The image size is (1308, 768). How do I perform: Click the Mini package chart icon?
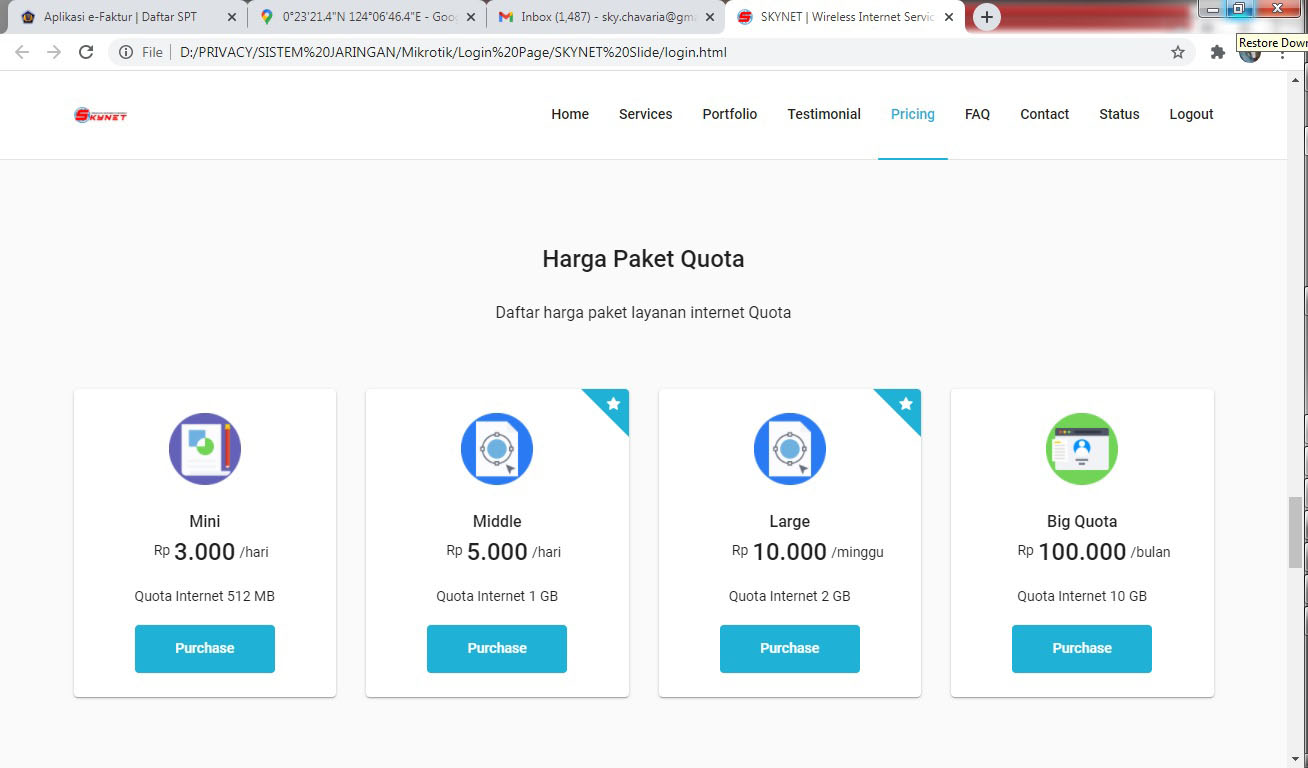tap(205, 449)
